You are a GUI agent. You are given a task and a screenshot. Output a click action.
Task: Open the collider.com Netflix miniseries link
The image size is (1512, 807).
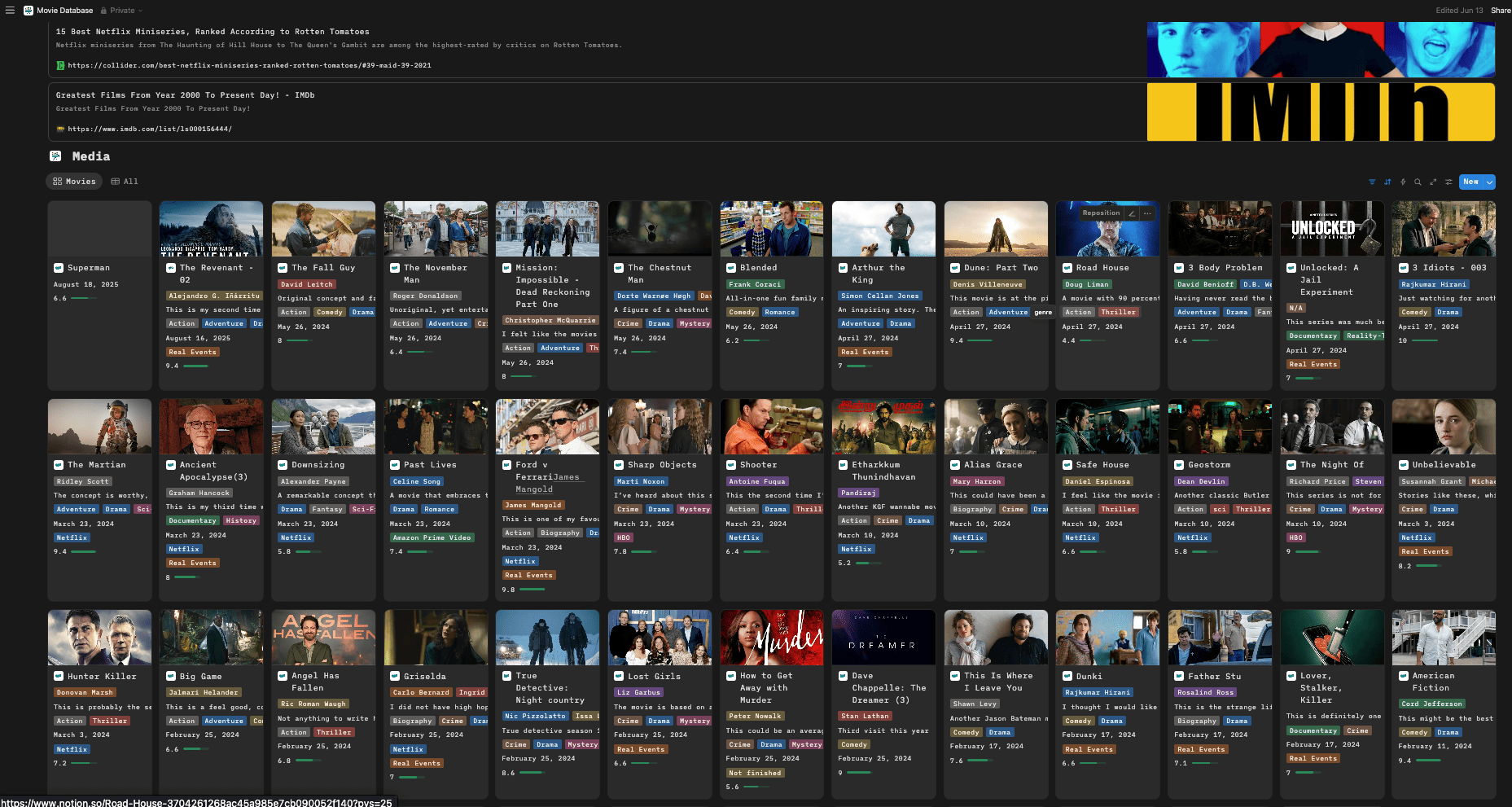pyautogui.click(x=249, y=65)
